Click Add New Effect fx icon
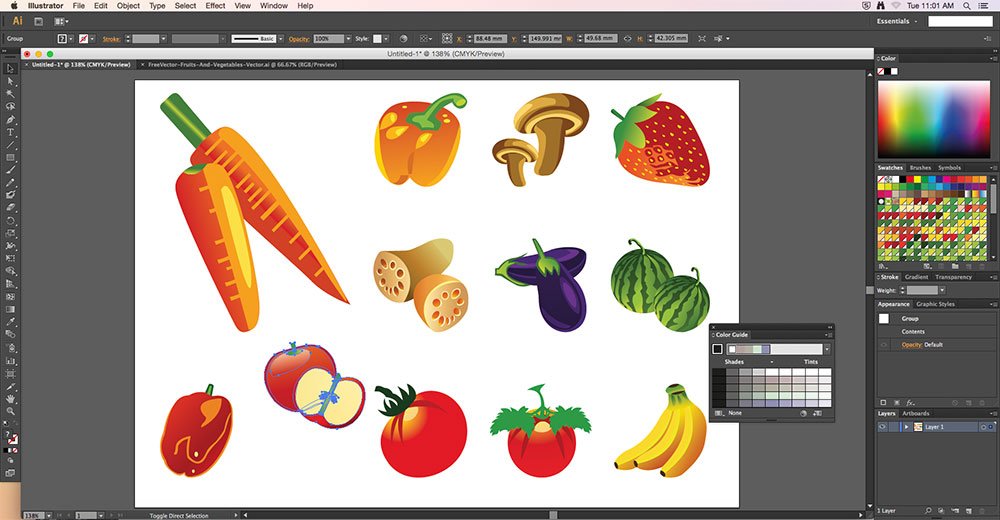 point(910,403)
